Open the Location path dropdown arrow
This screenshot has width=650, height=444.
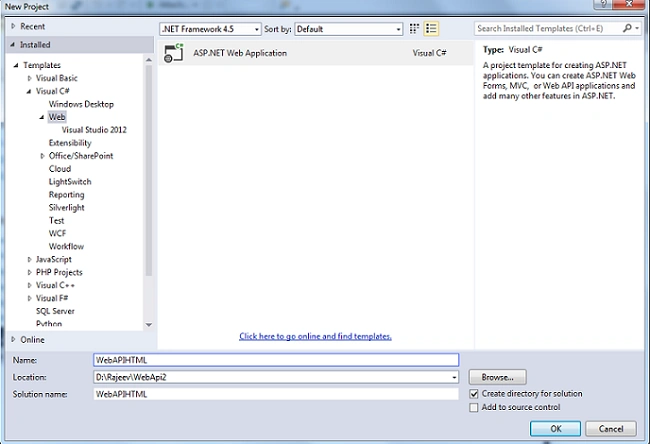click(454, 377)
